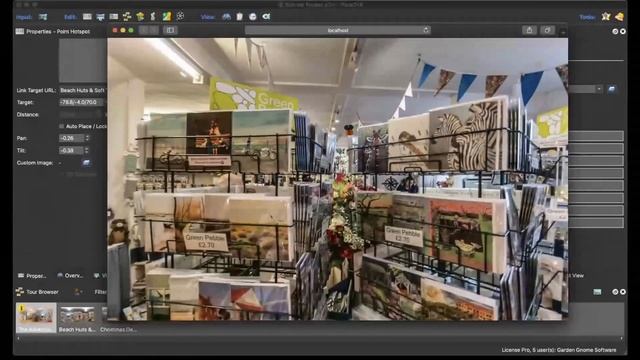The height and width of the screenshot is (360, 640).
Task: Adjust the Tilt value stepper
Action: tap(87, 151)
